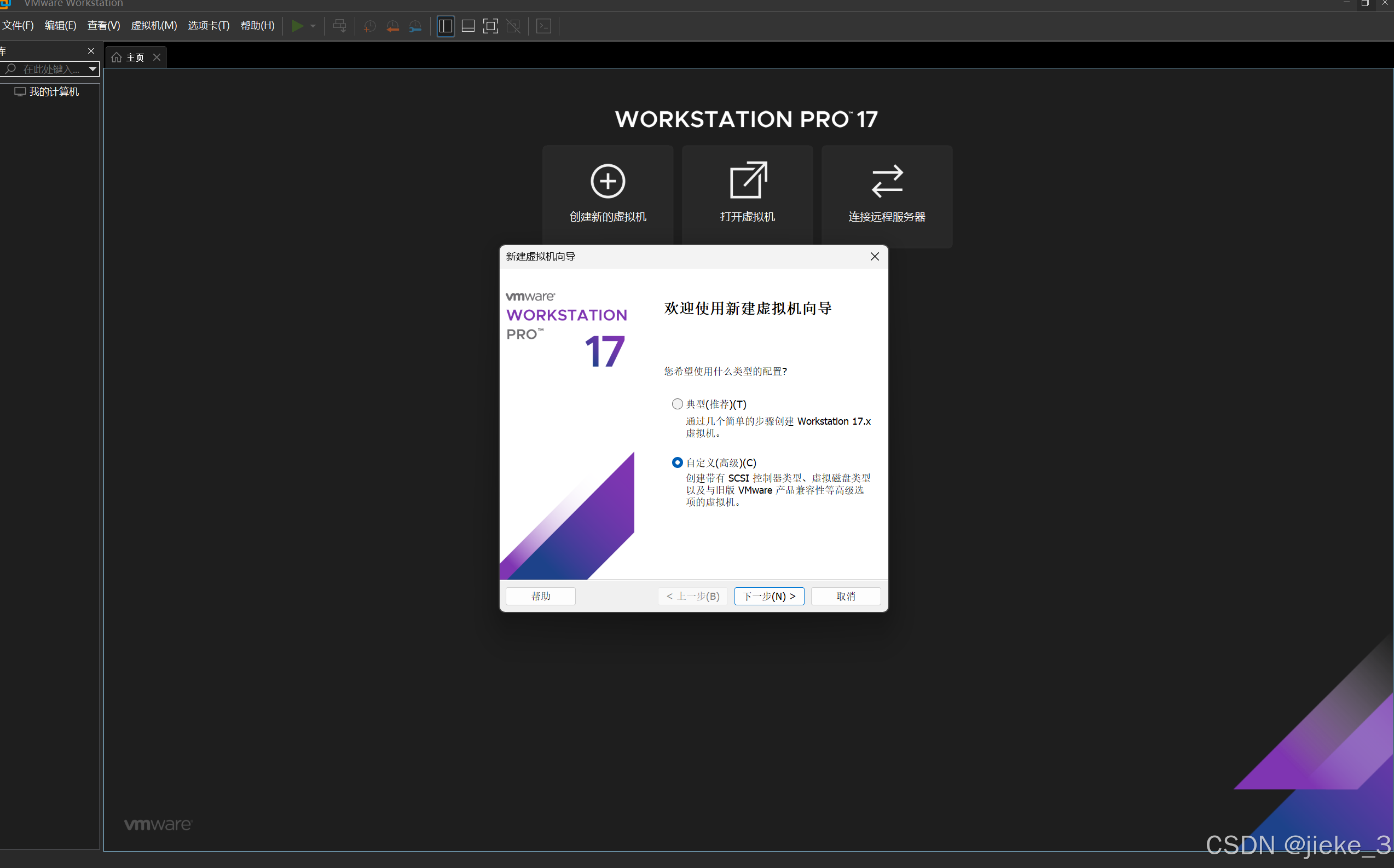
Task: Click the 下一步(N) button
Action: point(769,597)
